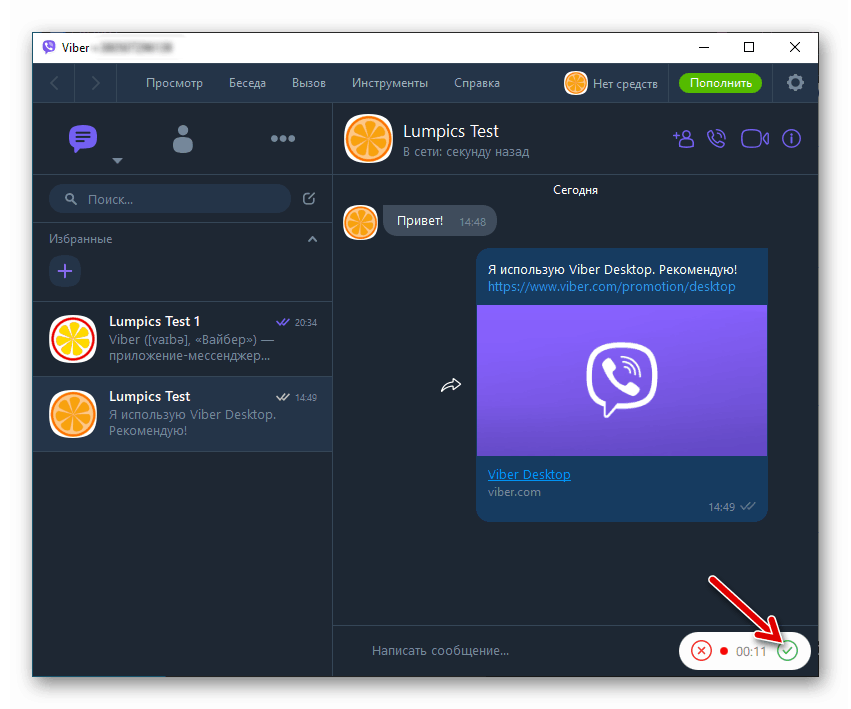Minimize the Viber window
851x709 pixels.
(x=704, y=47)
